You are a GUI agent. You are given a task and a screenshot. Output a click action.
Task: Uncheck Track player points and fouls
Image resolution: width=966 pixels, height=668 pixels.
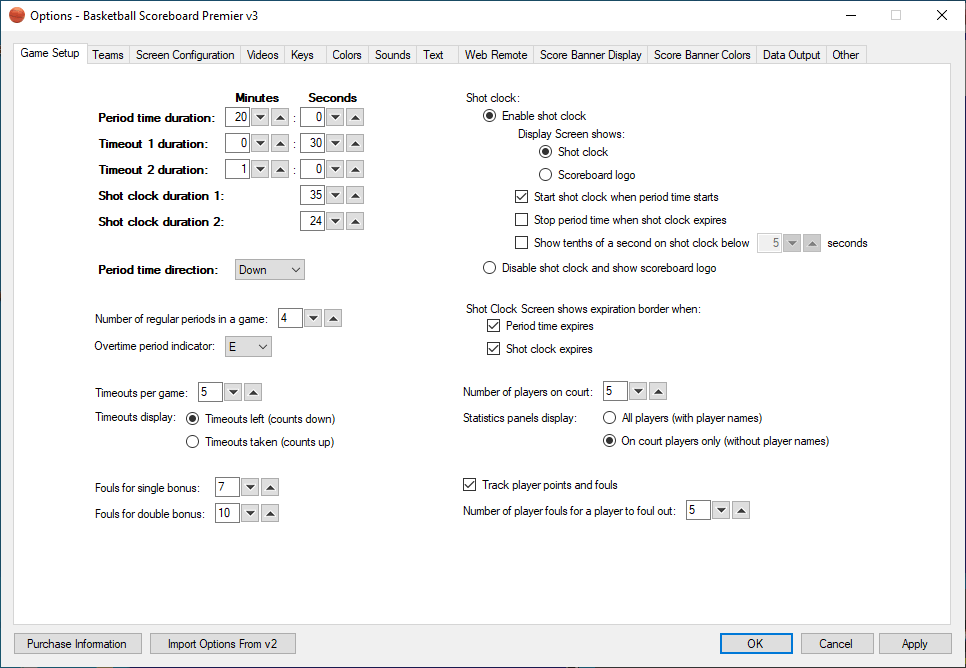tap(470, 485)
